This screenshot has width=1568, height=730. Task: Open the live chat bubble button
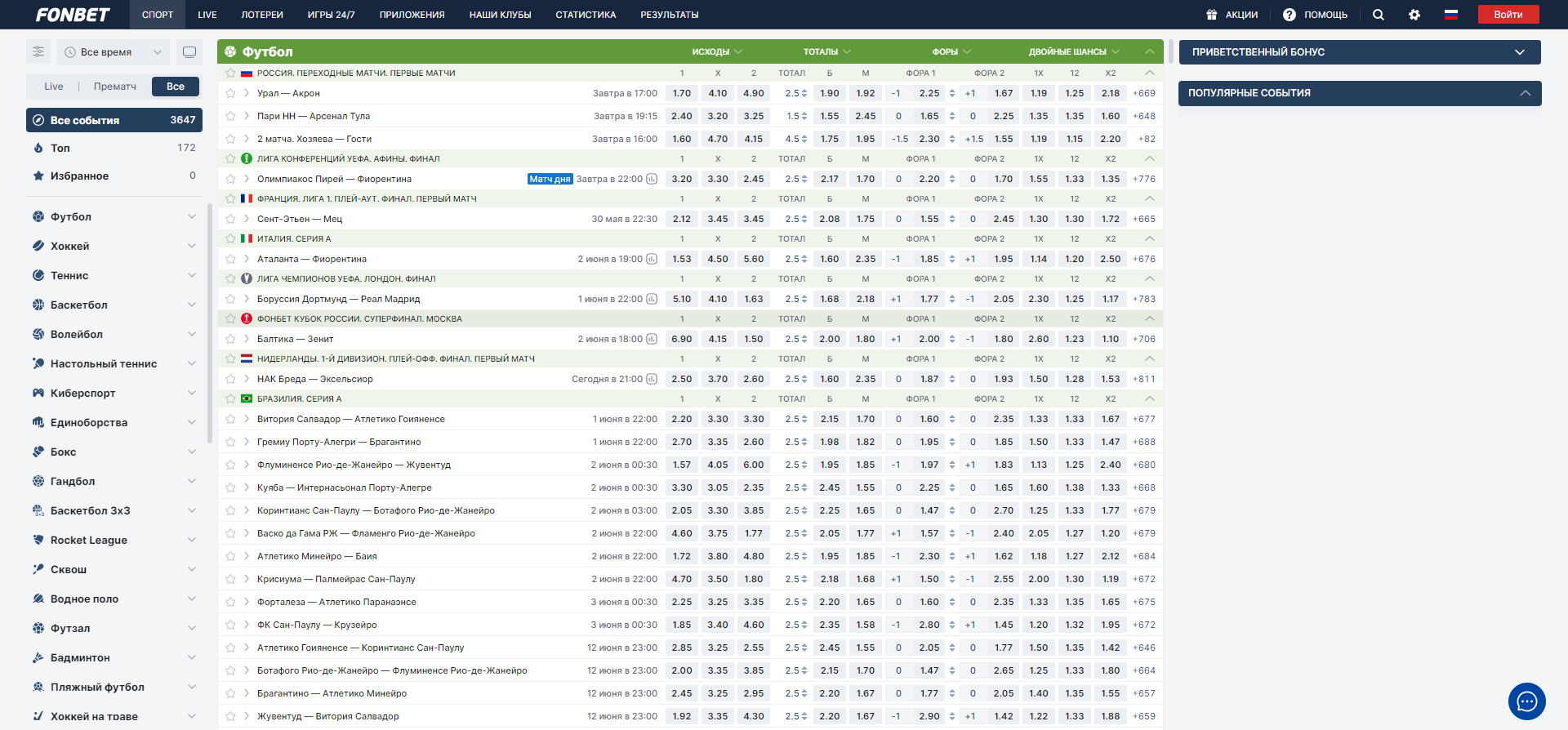[1527, 701]
